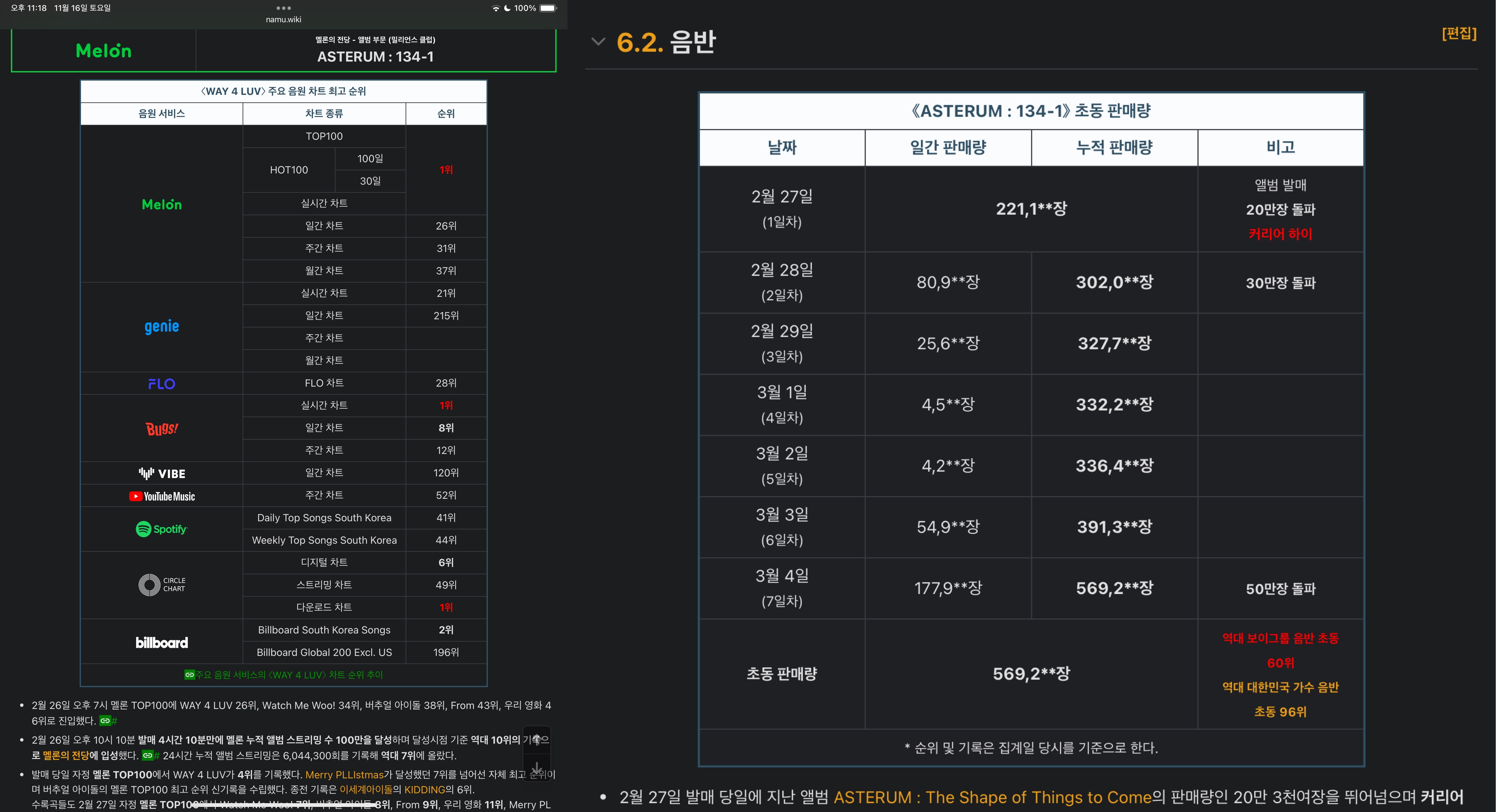The height and width of the screenshot is (812, 1496).
Task: Click the genie logo in chart table
Action: click(162, 326)
